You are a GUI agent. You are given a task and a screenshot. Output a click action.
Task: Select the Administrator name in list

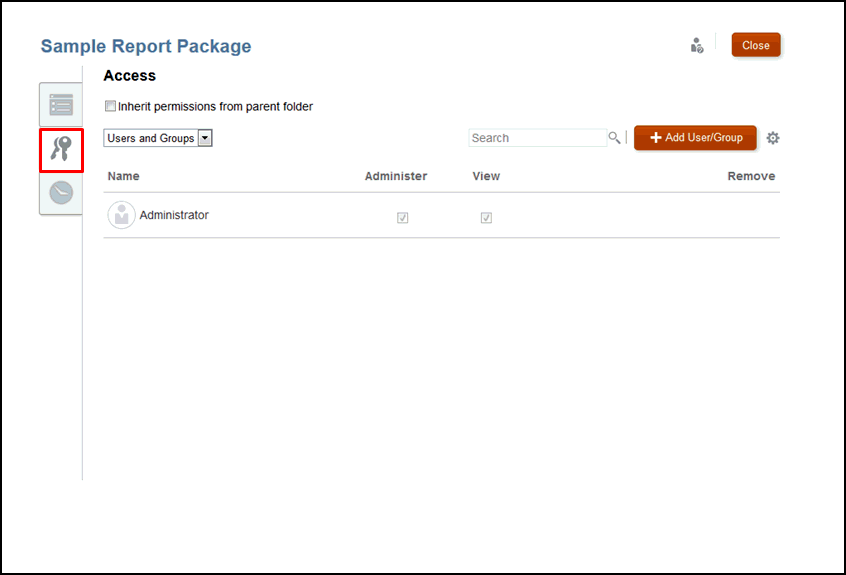point(174,215)
